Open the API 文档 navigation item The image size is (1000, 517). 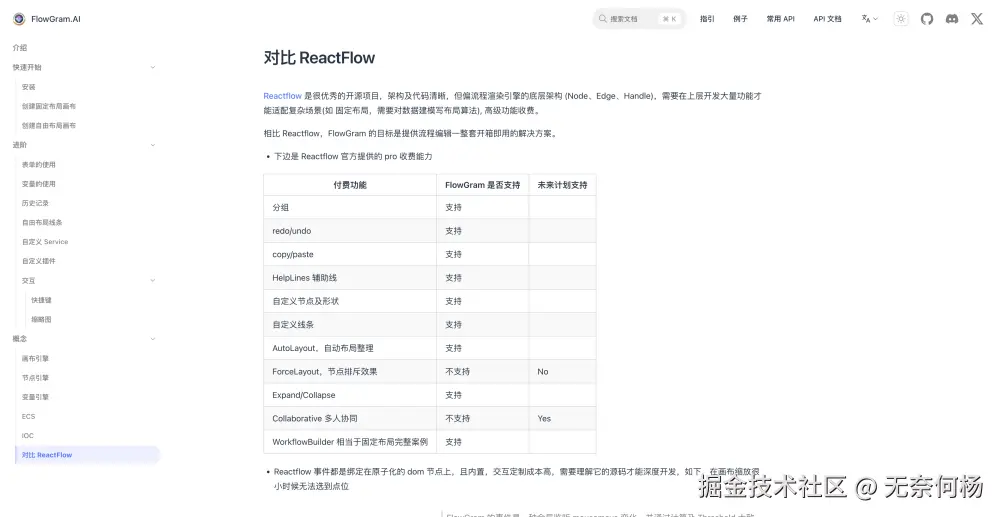pos(827,19)
